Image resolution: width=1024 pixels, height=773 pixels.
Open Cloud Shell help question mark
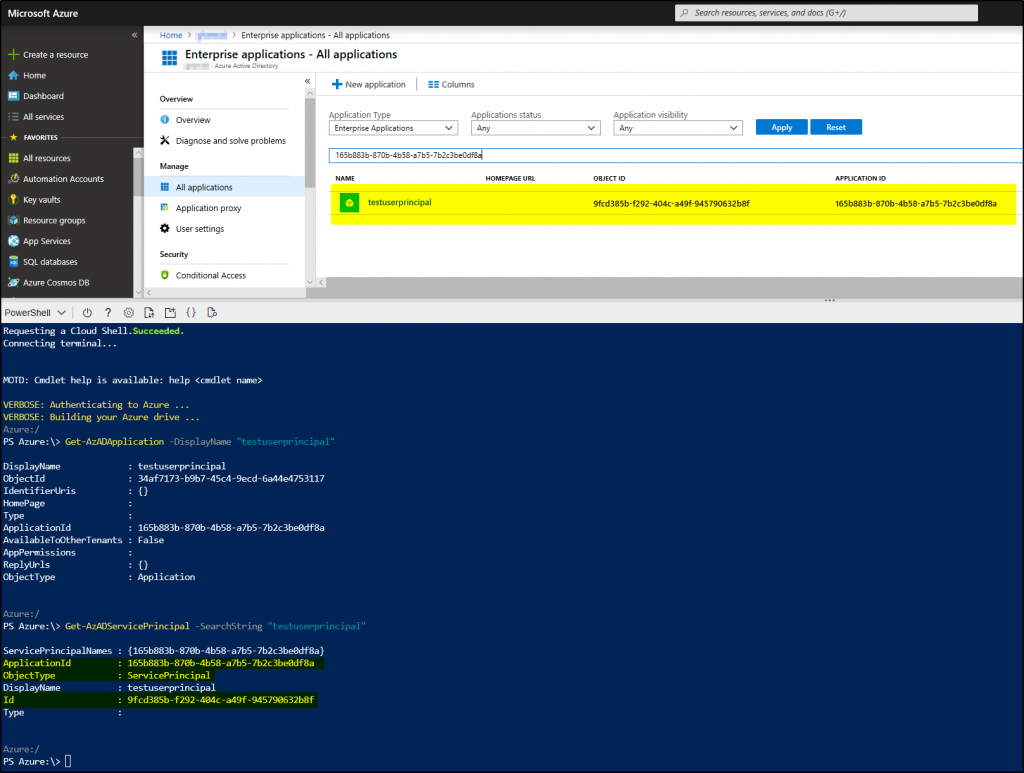[x=108, y=312]
